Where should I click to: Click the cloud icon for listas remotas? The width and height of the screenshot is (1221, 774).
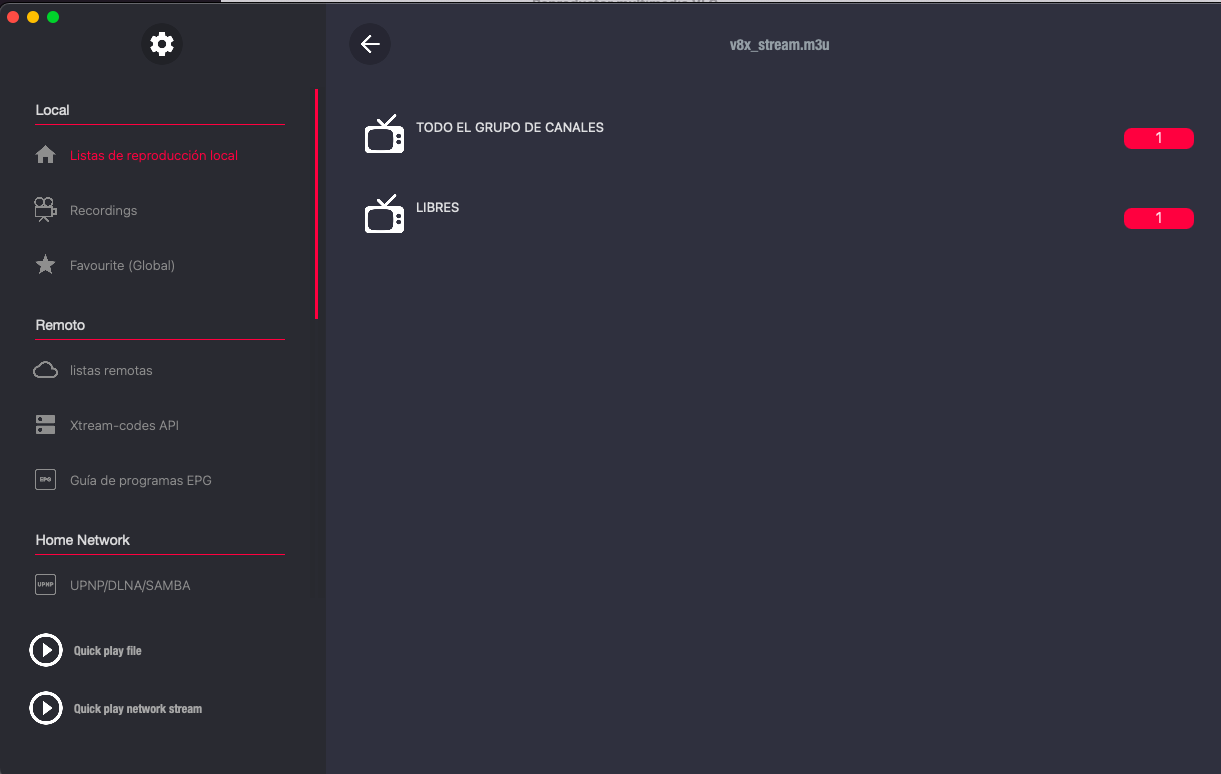click(45, 370)
